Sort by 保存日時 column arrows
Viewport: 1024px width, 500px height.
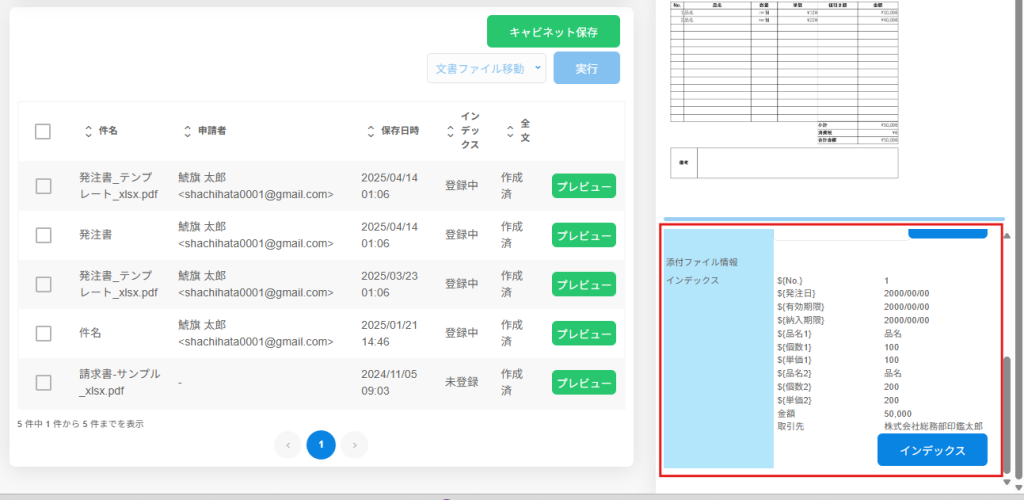point(371,131)
